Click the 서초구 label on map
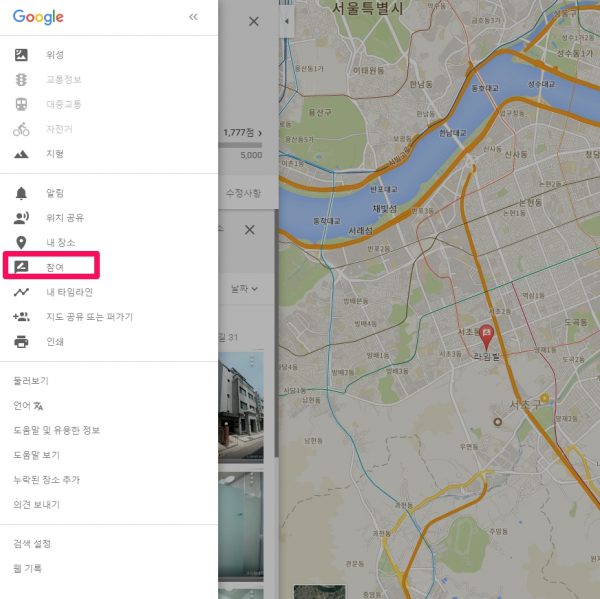This screenshot has width=600, height=599. [525, 405]
